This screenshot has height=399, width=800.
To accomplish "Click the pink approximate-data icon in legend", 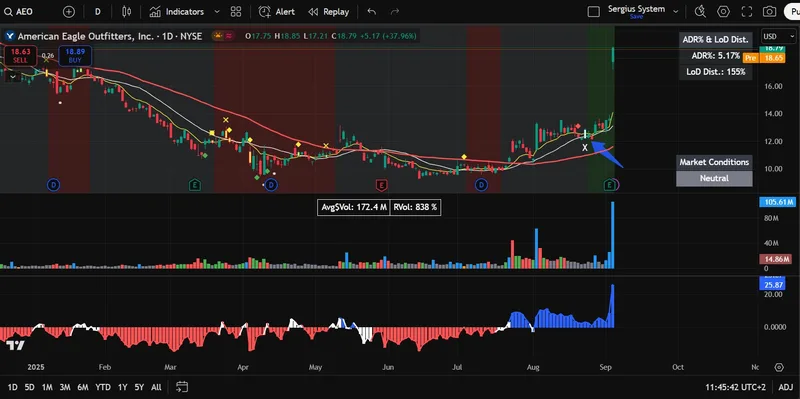I will click(230, 36).
